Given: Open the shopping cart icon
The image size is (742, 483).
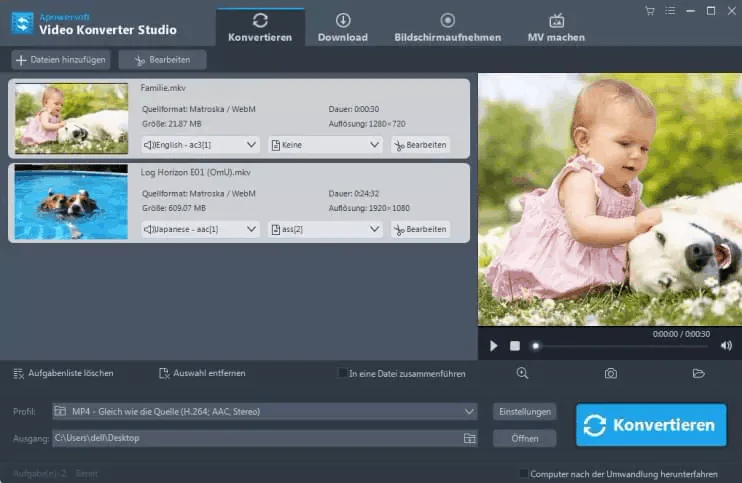Looking at the screenshot, I should click(650, 11).
